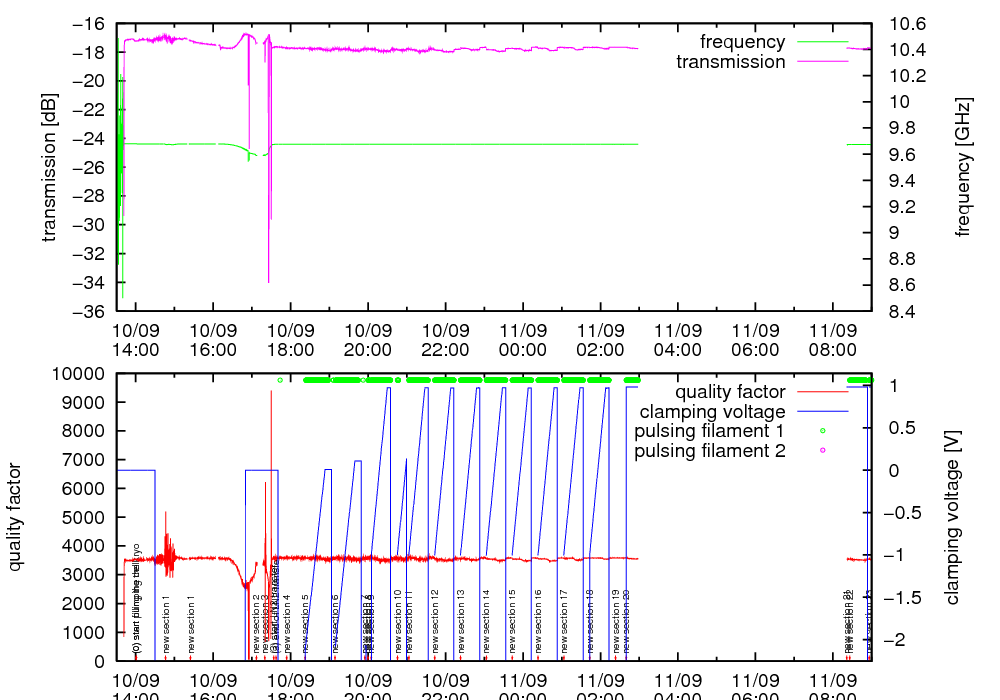Click the green pulsing filament 1 marker
1000x700 pixels.
822,431
